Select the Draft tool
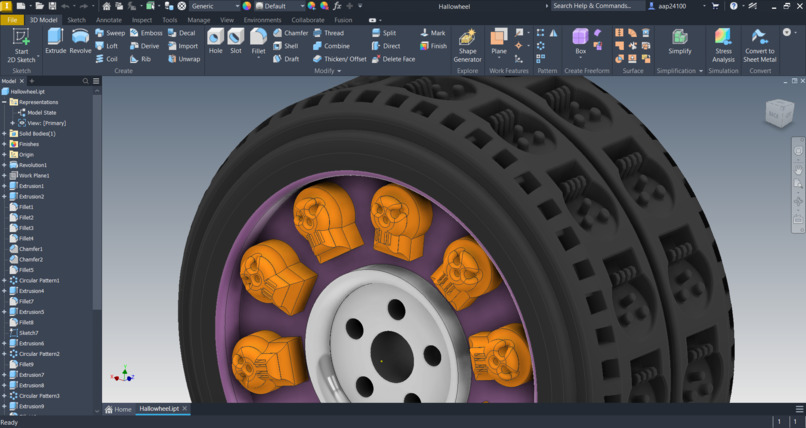The width and height of the screenshot is (806, 428). click(286, 59)
